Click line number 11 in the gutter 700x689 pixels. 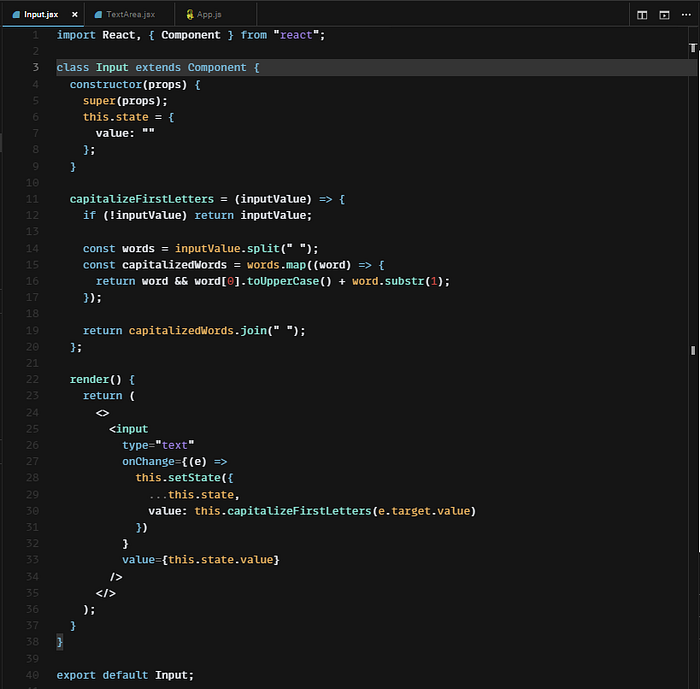coord(32,199)
